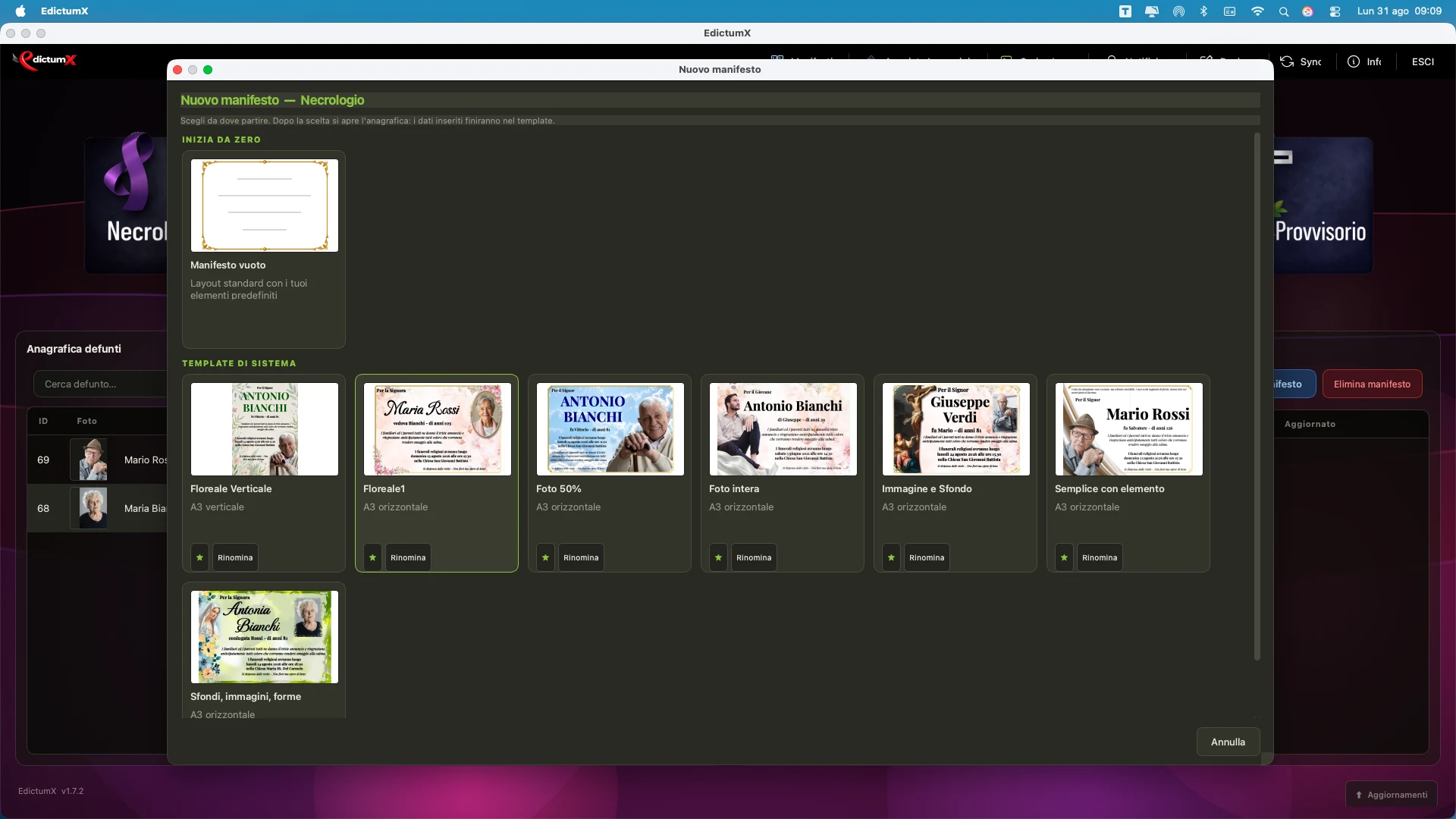This screenshot has height=819, width=1456.
Task: Open Siri from the menu bar
Action: tap(1307, 11)
